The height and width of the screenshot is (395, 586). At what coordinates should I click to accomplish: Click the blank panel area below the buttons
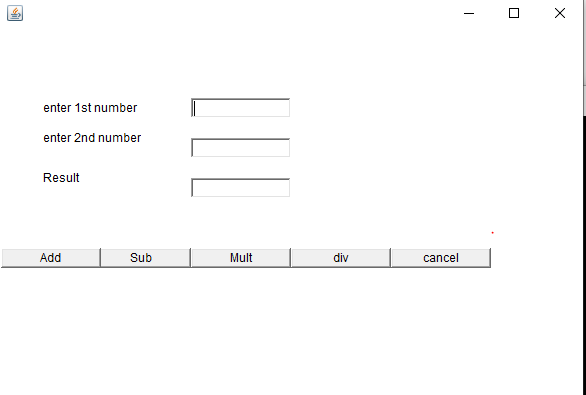292,331
